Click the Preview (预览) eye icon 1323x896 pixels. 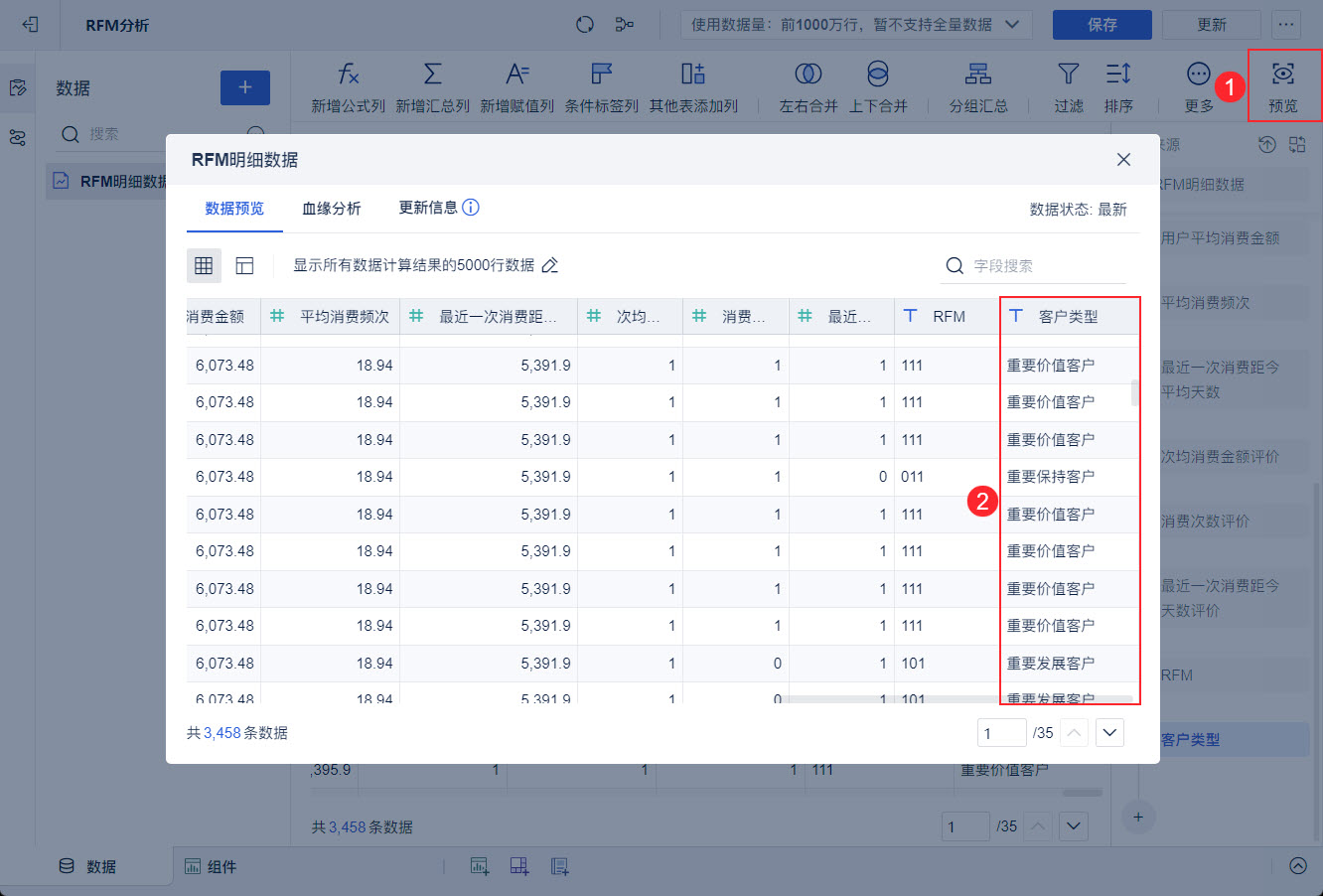(x=1283, y=75)
